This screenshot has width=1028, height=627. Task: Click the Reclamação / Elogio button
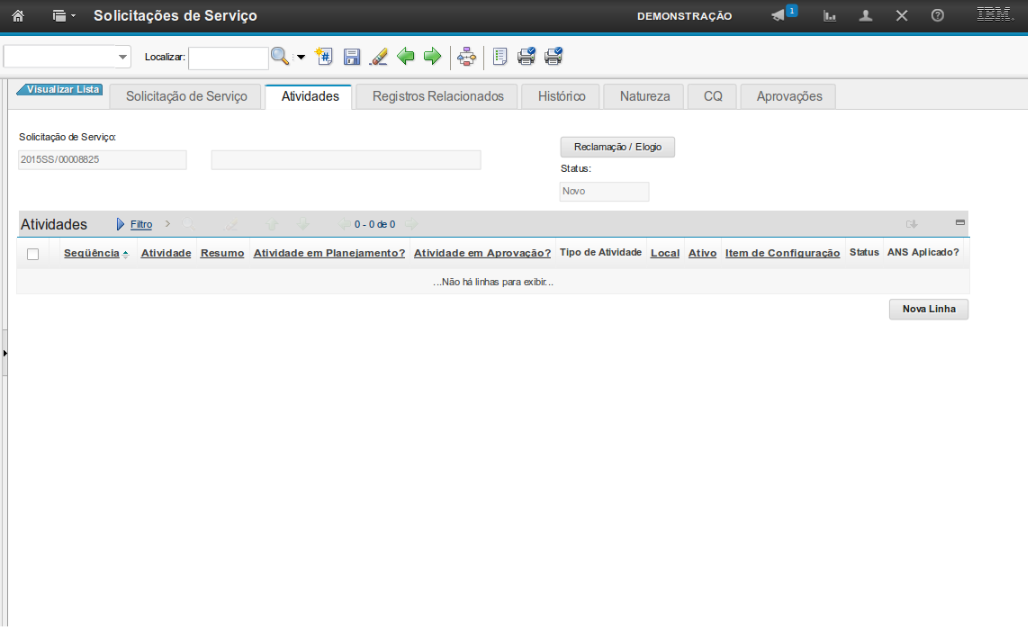click(617, 147)
